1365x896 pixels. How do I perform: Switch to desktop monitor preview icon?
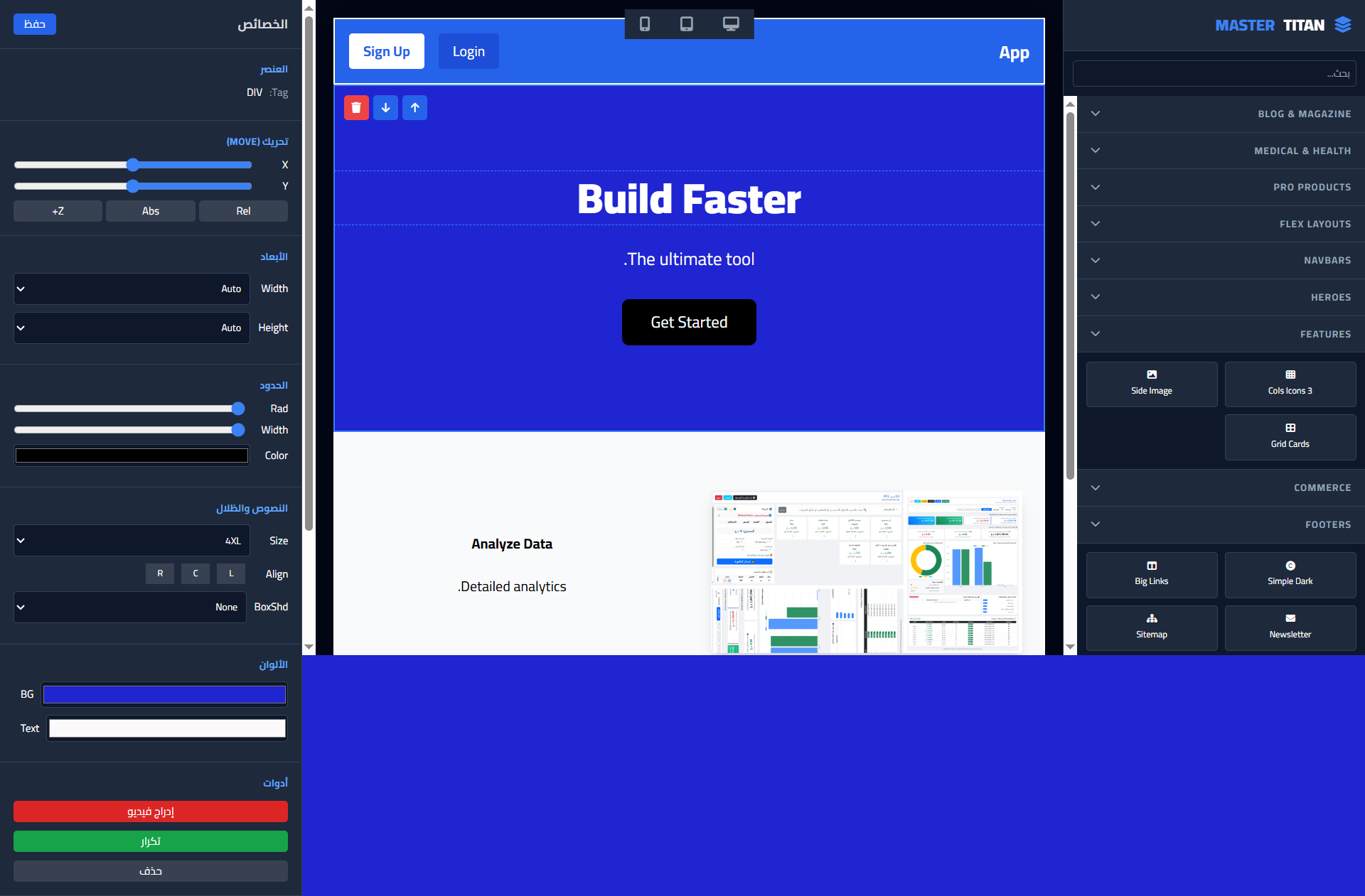[x=731, y=24]
